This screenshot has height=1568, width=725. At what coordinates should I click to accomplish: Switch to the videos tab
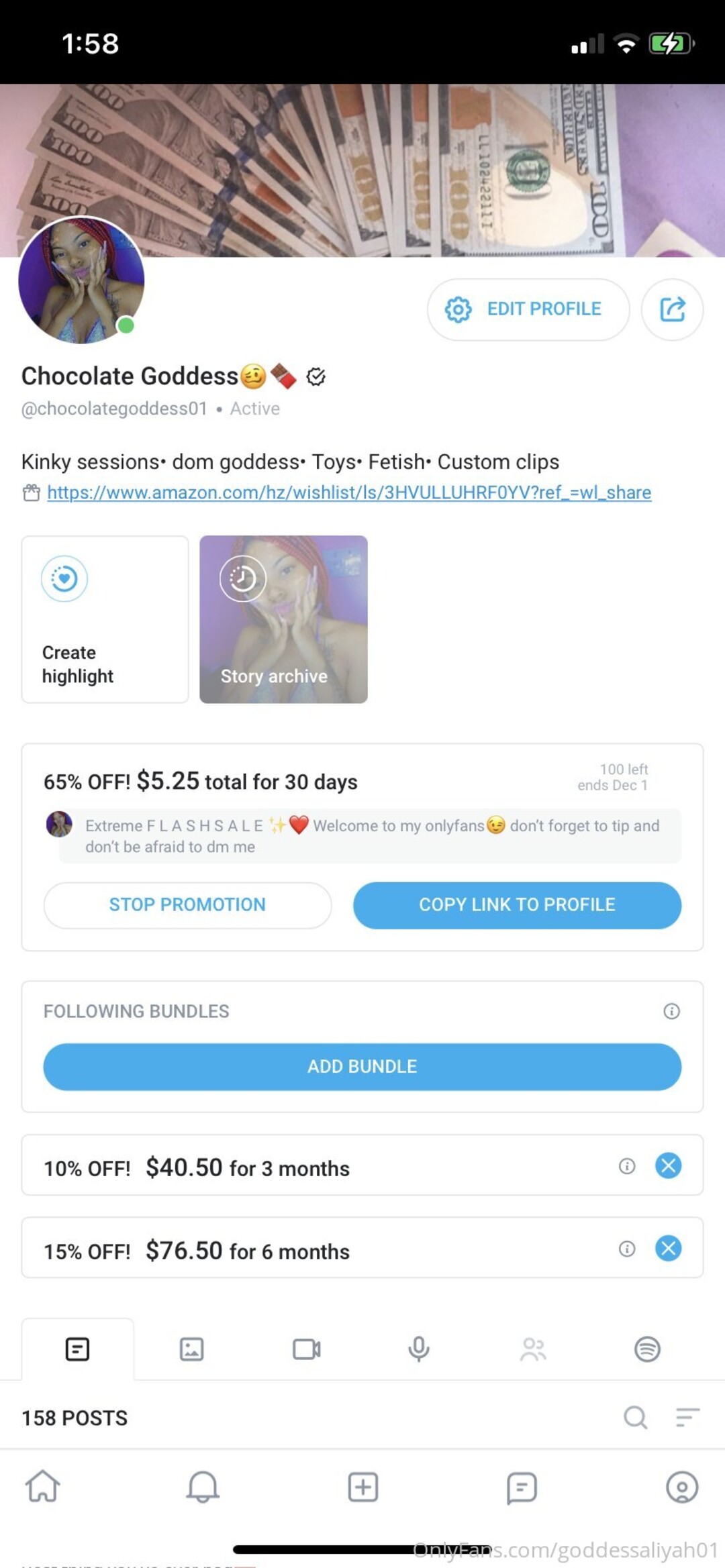click(x=306, y=1349)
